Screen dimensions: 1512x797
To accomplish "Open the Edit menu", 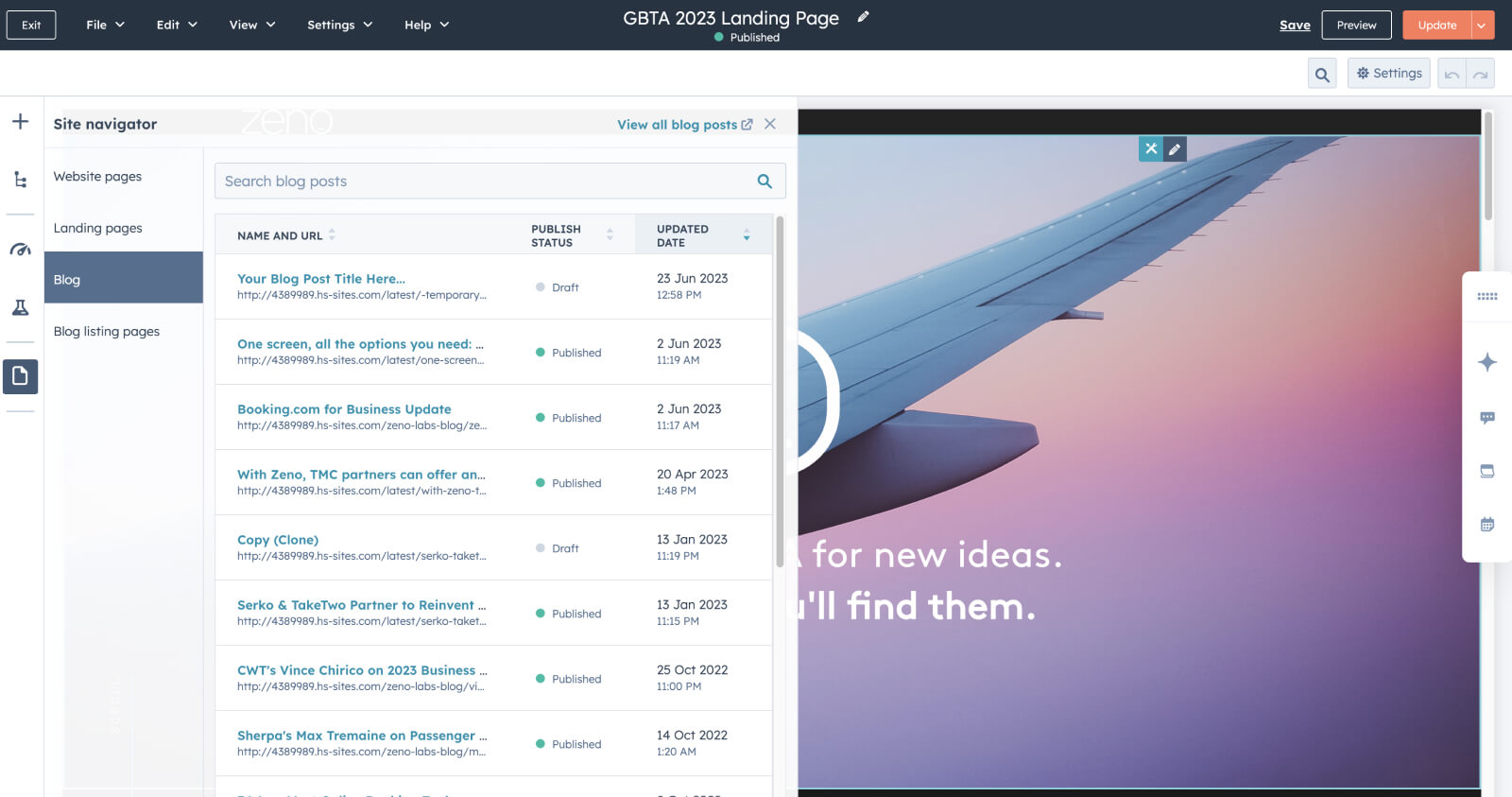I will (x=177, y=25).
